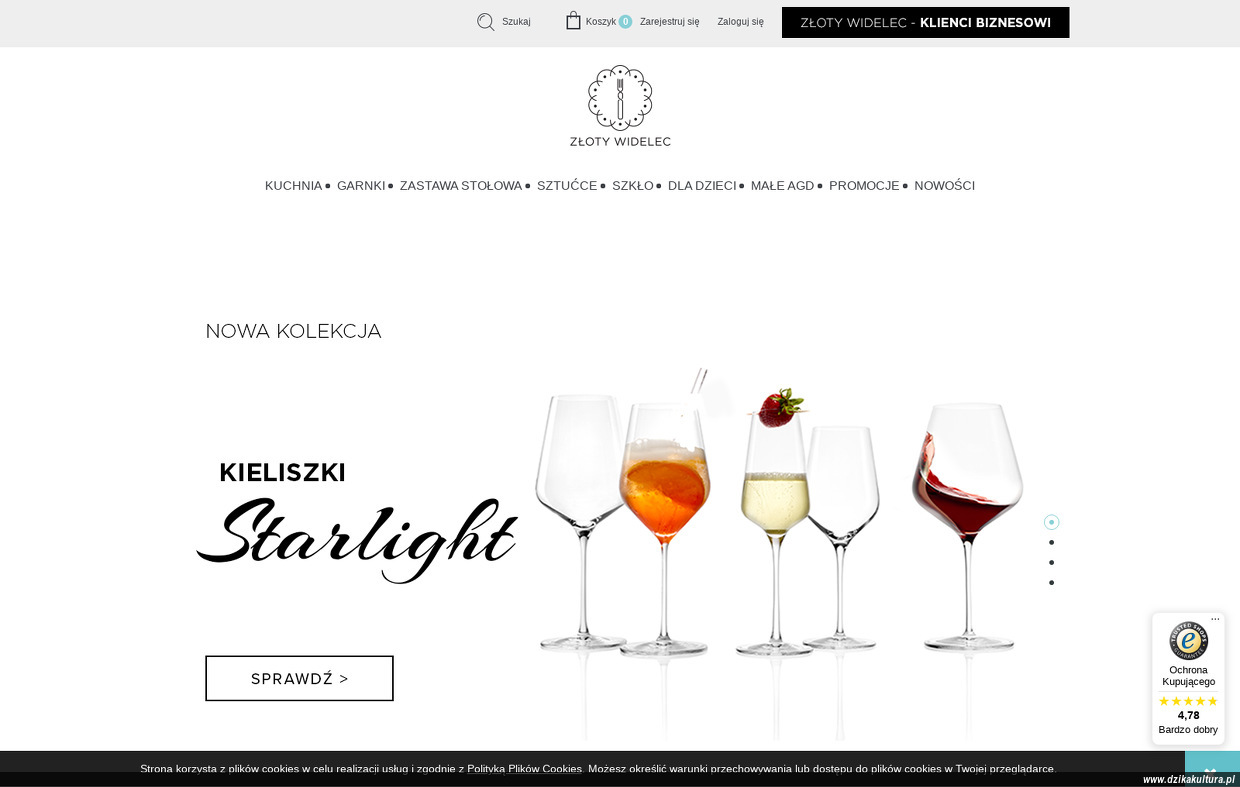1240x787 pixels.
Task: Click the Trusted Shops star rating
Action: click(x=1188, y=701)
